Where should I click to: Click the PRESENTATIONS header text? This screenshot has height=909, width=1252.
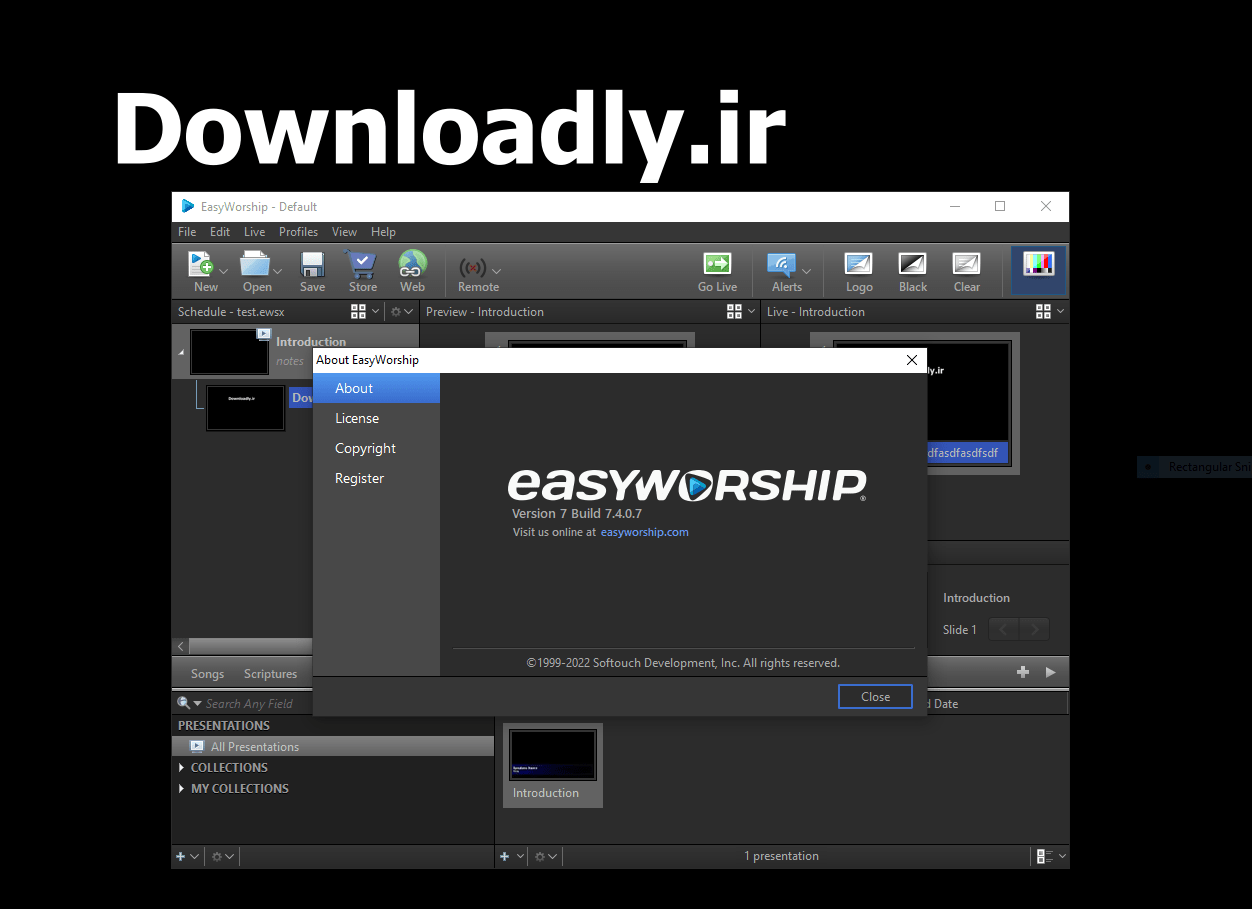click(224, 726)
